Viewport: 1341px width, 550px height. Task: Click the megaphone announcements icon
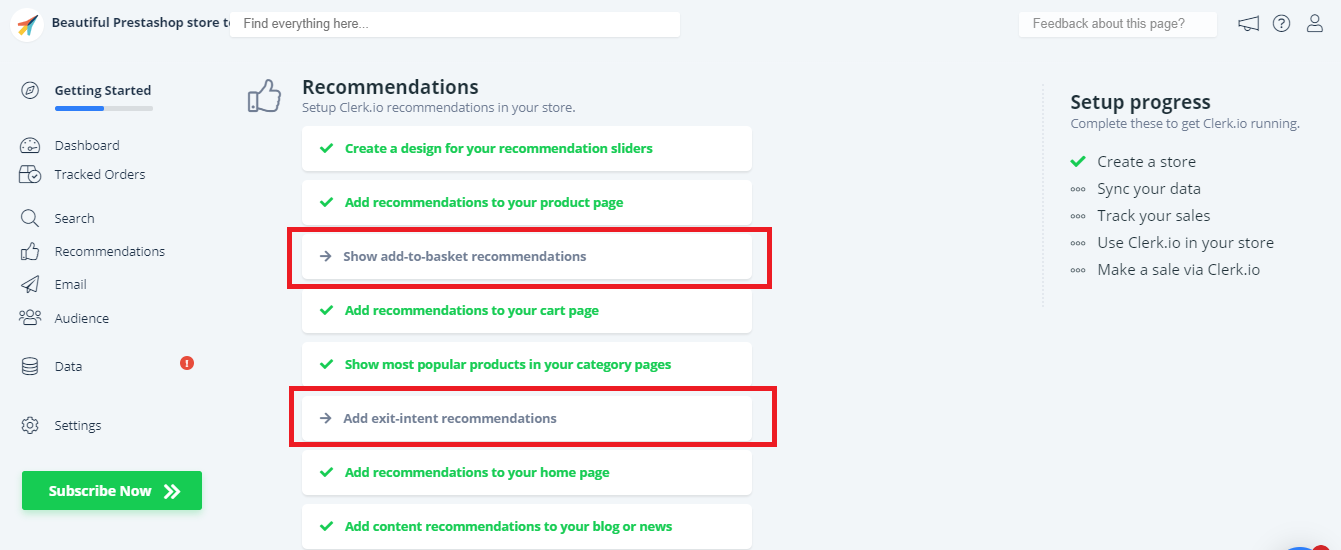(x=1248, y=24)
